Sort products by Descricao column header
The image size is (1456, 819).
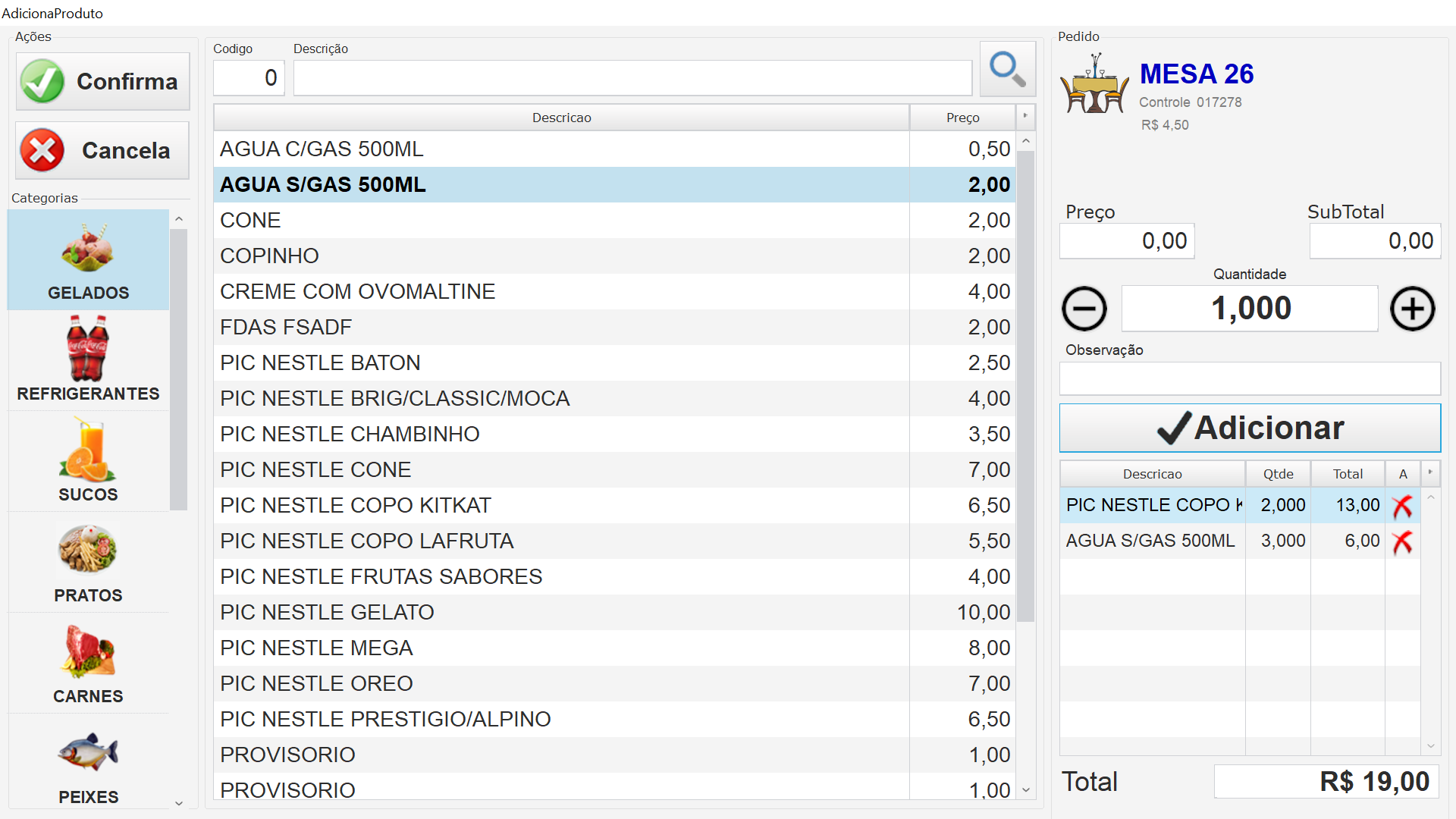pos(561,118)
